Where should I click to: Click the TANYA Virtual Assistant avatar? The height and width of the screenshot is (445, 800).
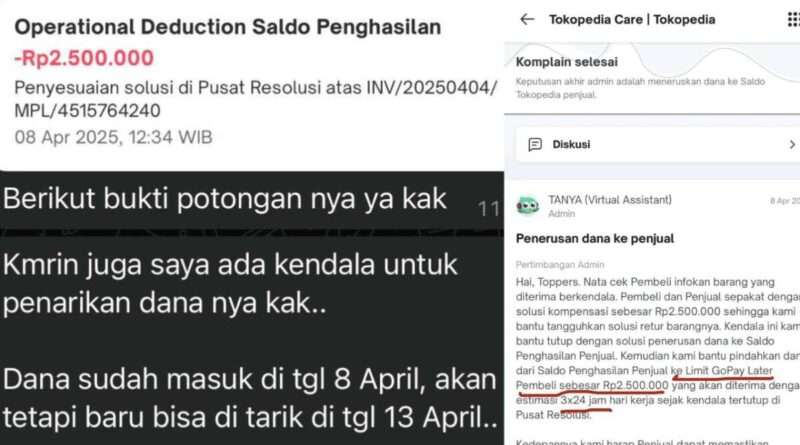(x=528, y=206)
